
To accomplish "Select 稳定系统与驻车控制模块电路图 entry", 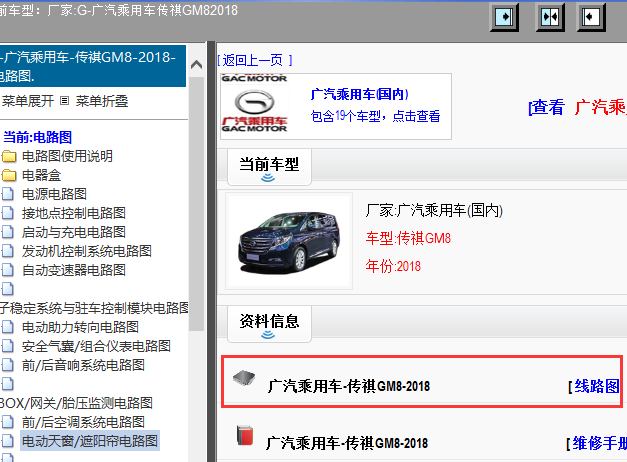I will click(94, 308).
